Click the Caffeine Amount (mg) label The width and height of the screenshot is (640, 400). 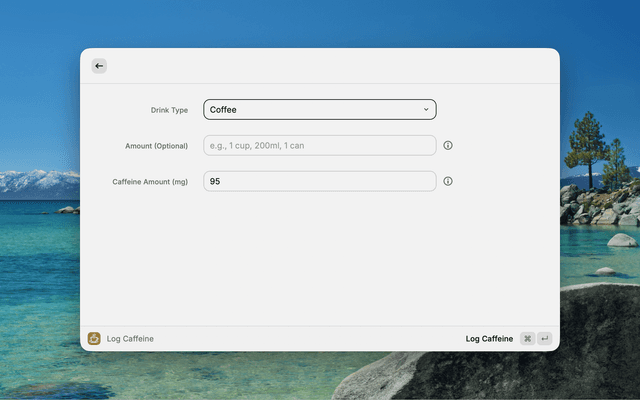tap(150, 182)
